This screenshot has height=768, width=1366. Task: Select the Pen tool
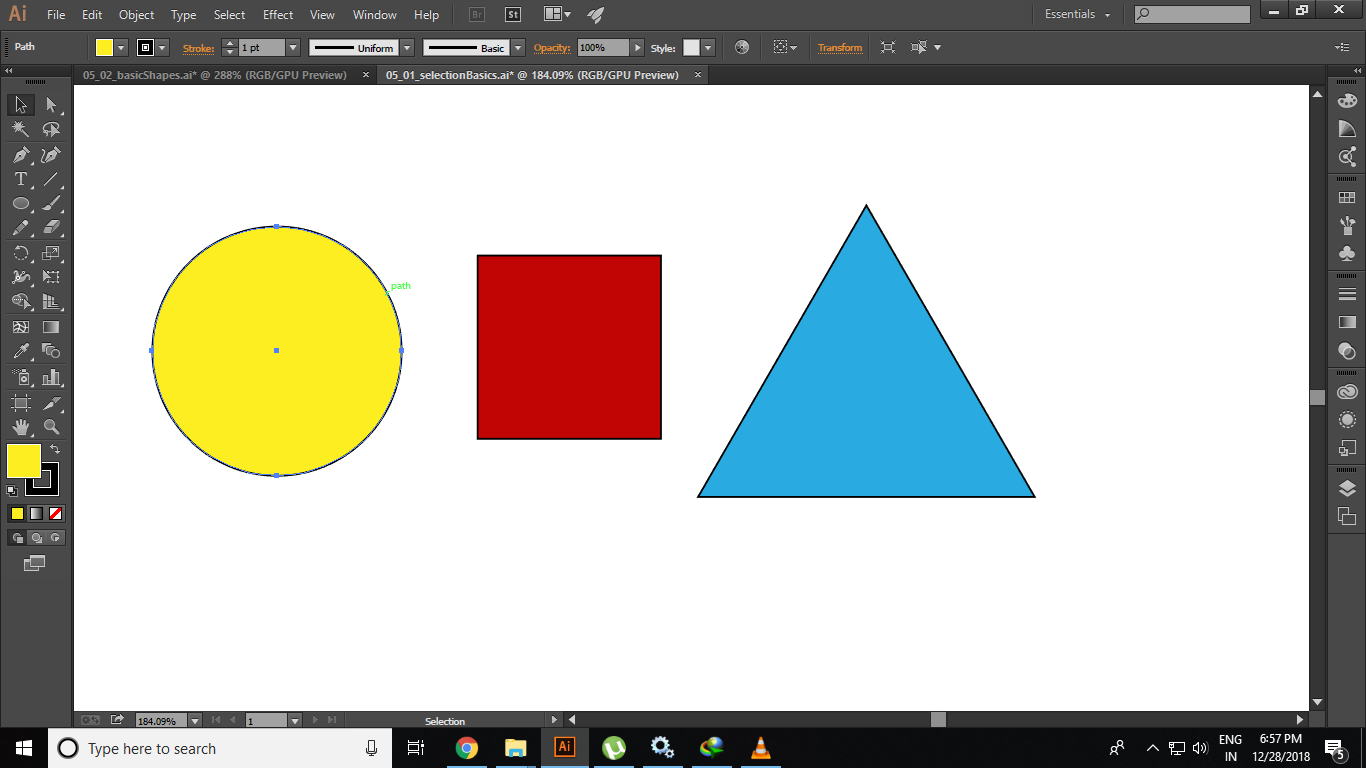[21, 154]
